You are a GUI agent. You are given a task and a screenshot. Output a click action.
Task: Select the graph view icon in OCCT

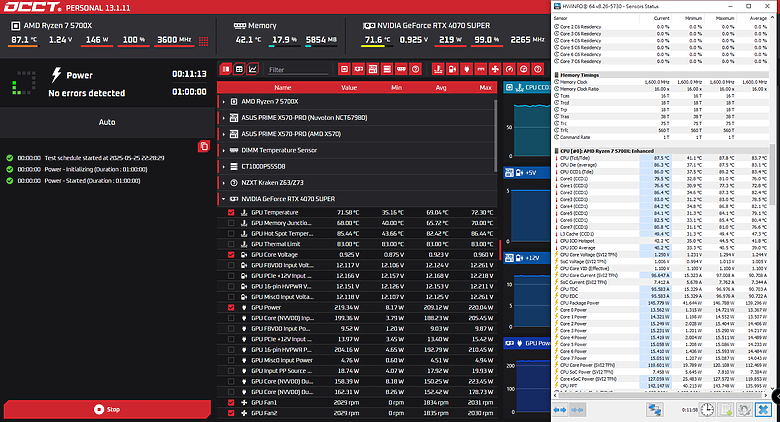point(253,69)
